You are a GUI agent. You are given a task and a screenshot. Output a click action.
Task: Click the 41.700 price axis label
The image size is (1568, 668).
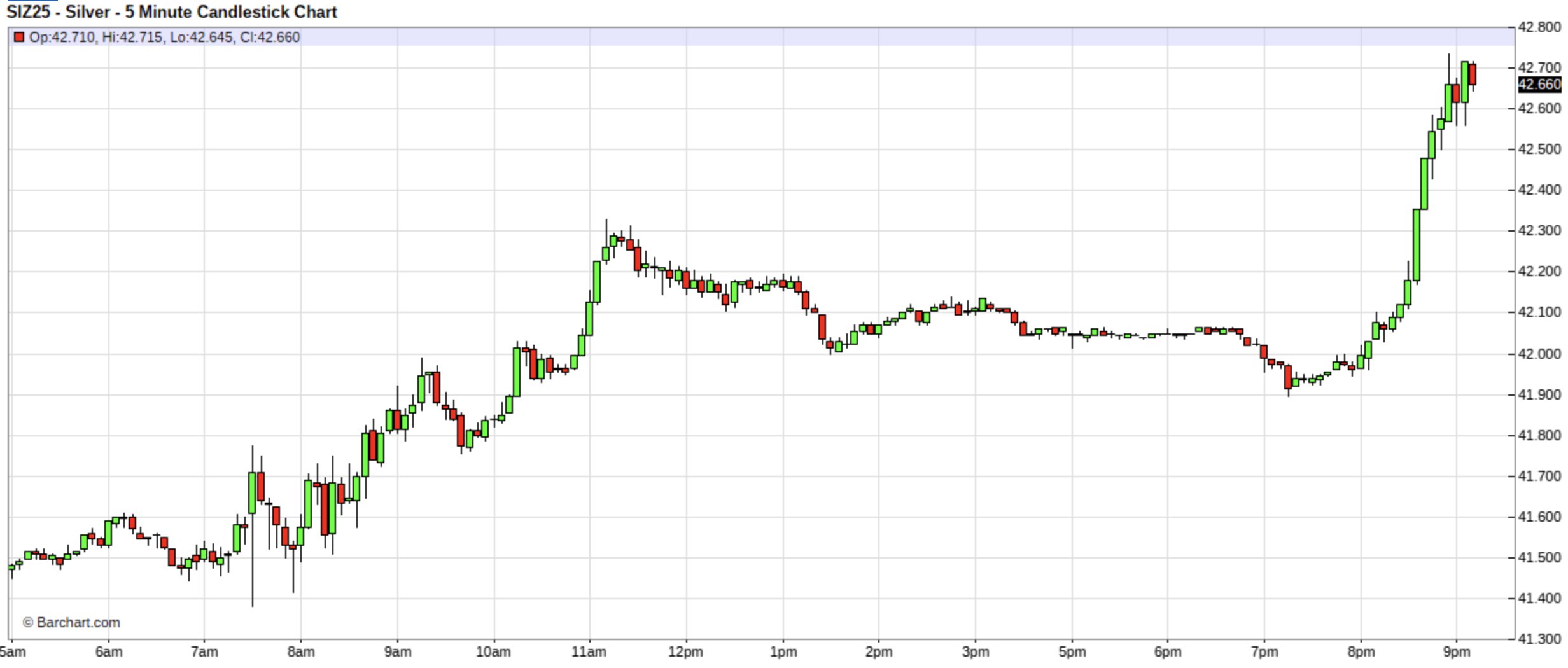click(1539, 476)
